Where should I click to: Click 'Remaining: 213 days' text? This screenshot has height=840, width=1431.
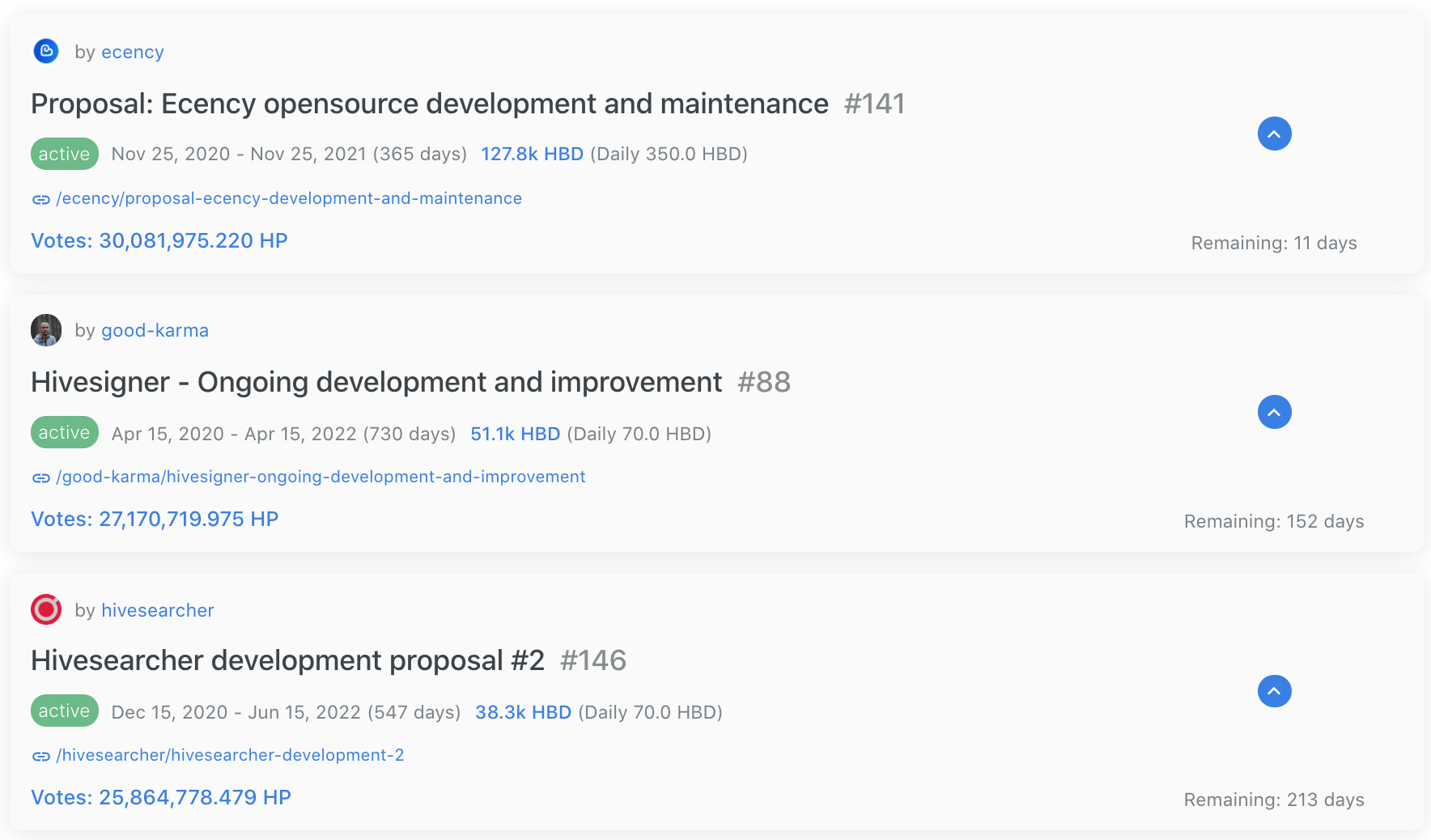pyautogui.click(x=1274, y=800)
